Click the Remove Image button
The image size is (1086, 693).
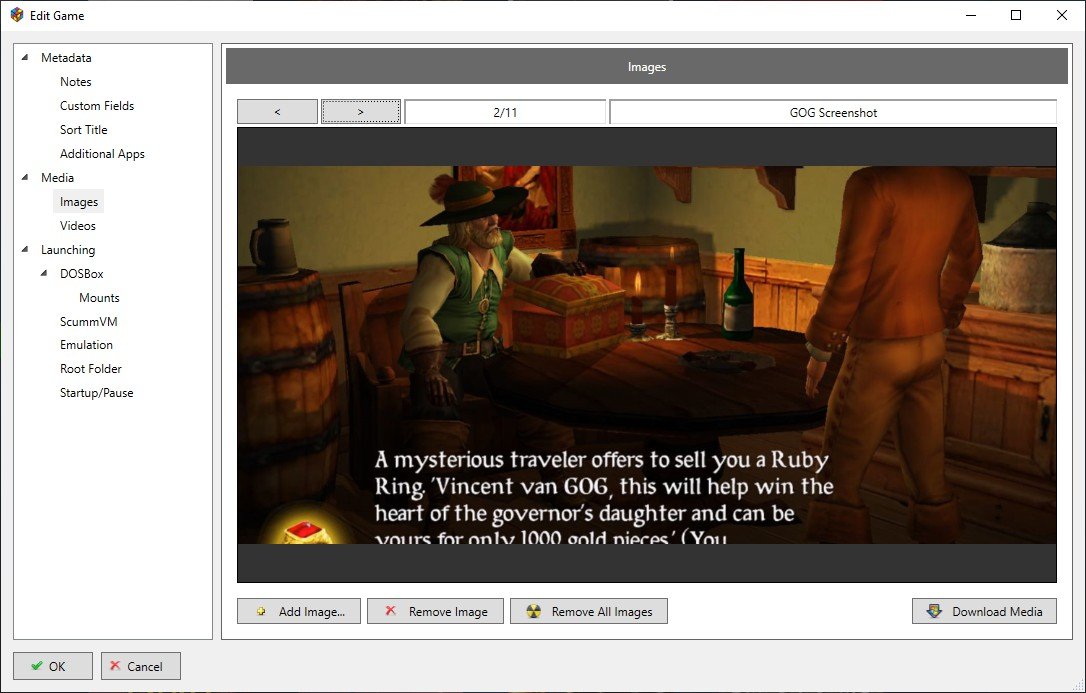coord(435,611)
